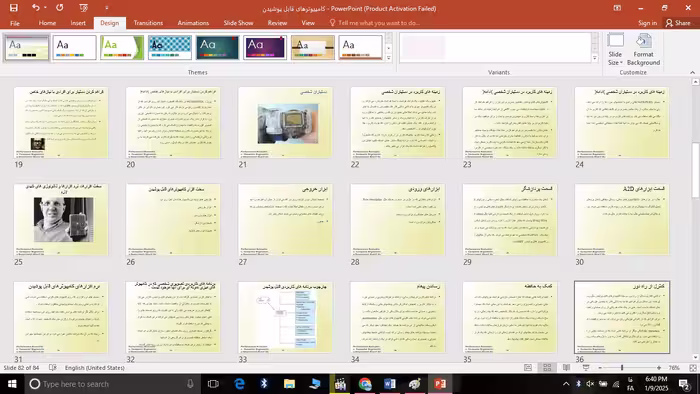Switch to the Animations tab
700x394 pixels.
pyautogui.click(x=193, y=23)
